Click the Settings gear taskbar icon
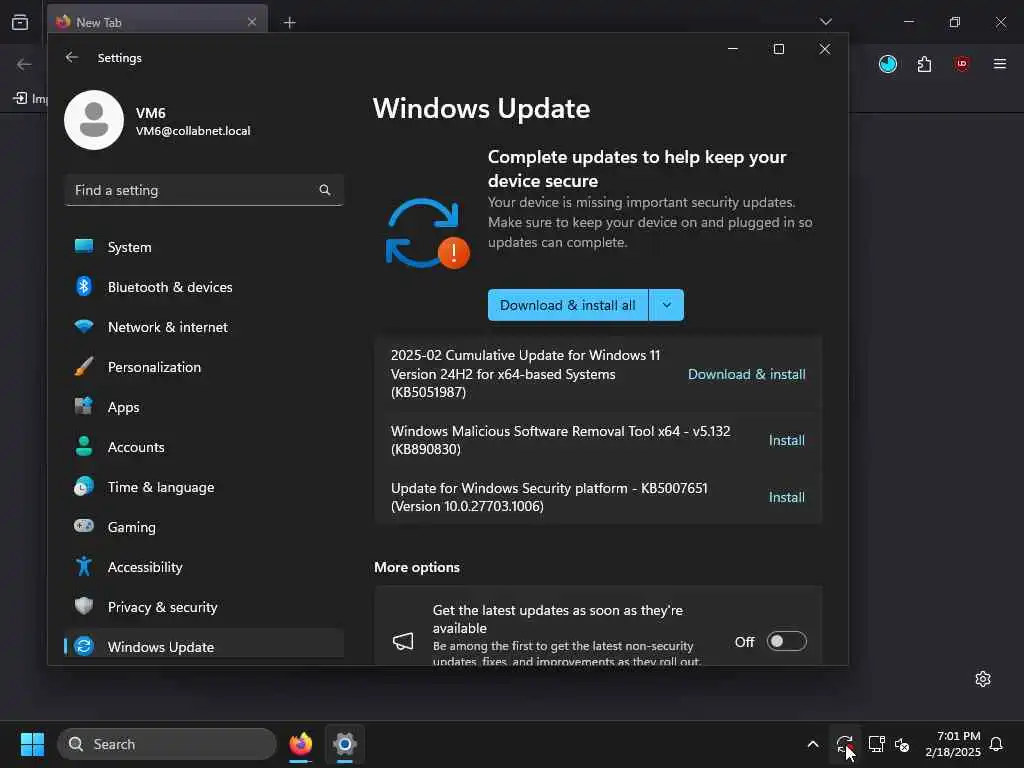Viewport: 1024px width, 768px height. click(x=345, y=744)
